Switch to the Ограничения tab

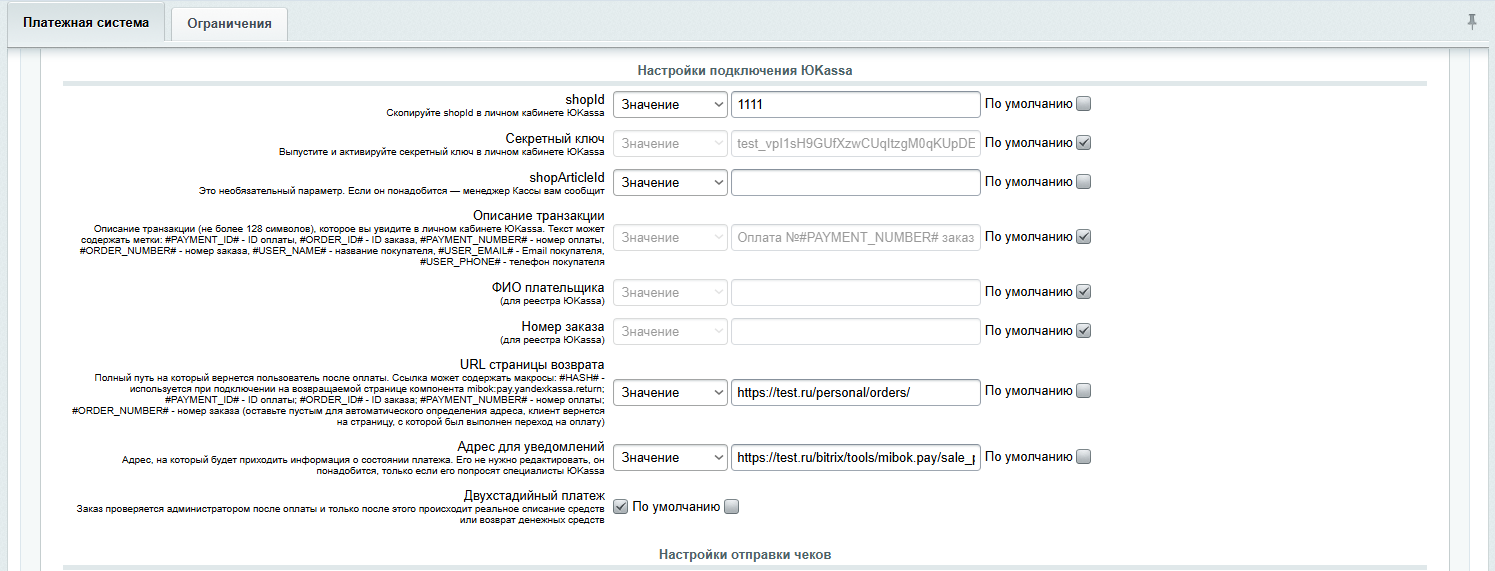[229, 24]
